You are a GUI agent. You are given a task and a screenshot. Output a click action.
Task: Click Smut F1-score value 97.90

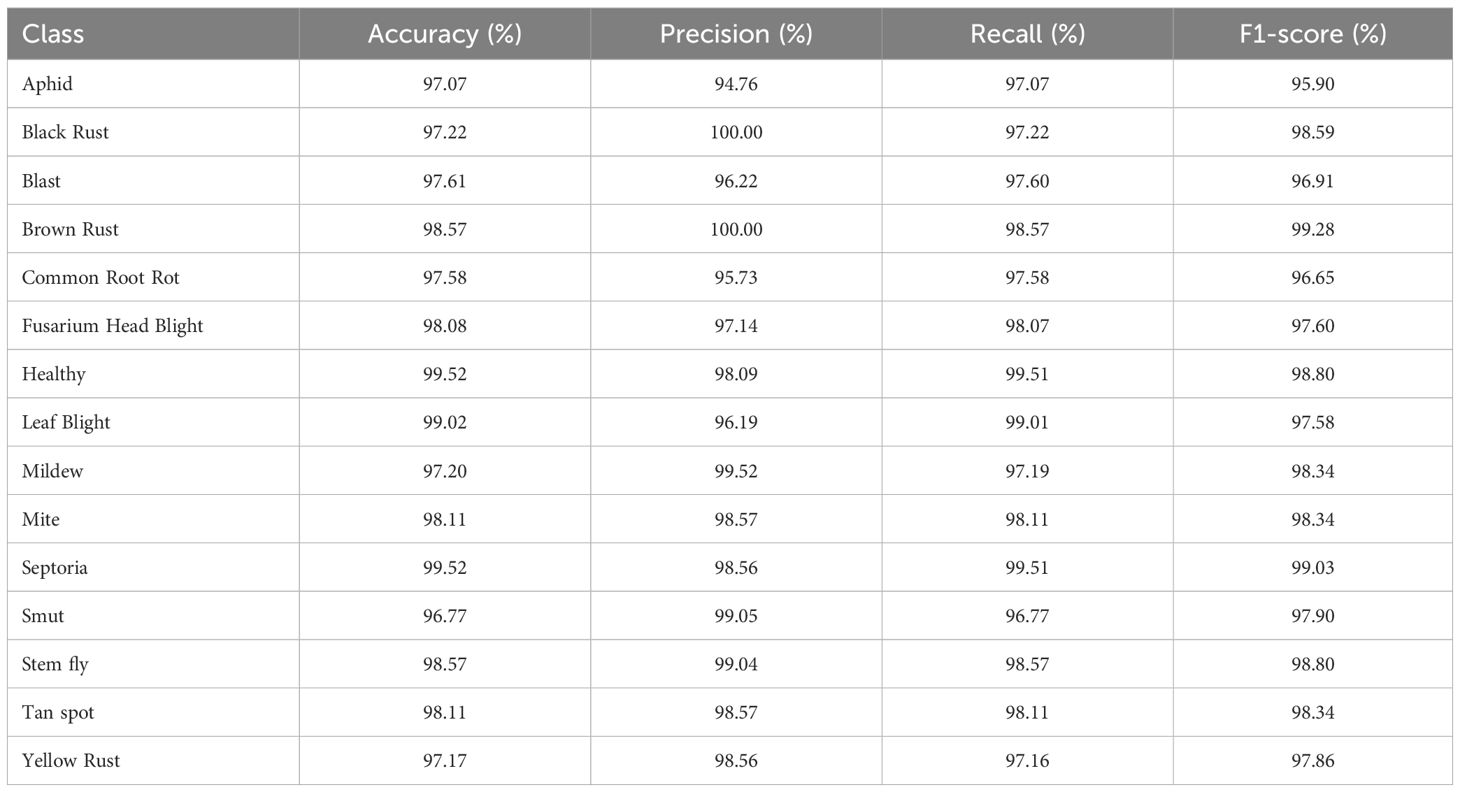click(1312, 616)
